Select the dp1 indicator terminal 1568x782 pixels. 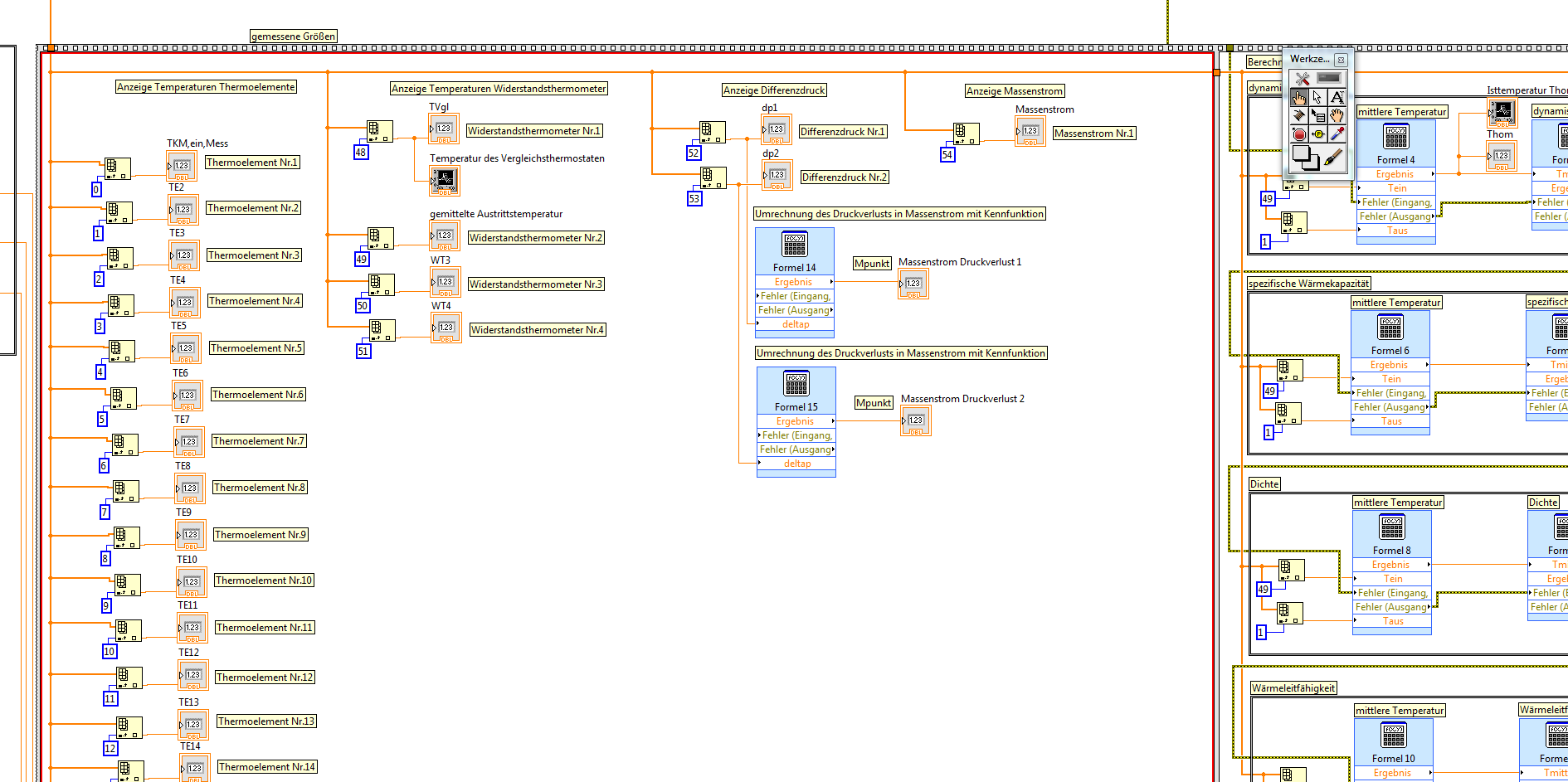click(777, 129)
